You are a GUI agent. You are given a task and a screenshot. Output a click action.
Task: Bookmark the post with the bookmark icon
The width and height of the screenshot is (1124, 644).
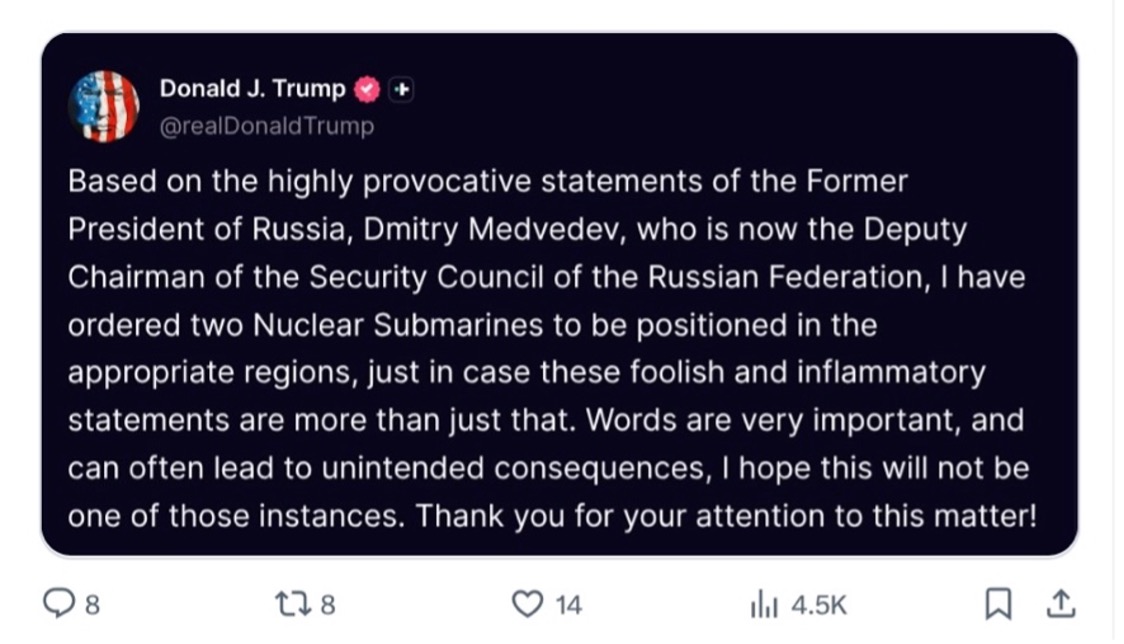pos(996,603)
